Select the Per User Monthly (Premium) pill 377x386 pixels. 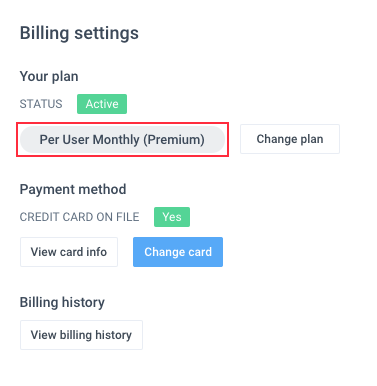[122, 139]
